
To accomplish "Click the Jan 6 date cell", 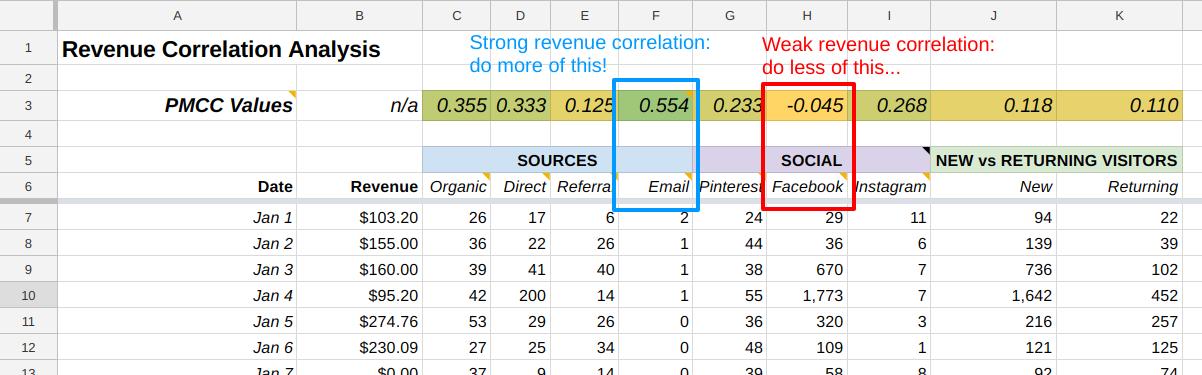I will (177, 347).
